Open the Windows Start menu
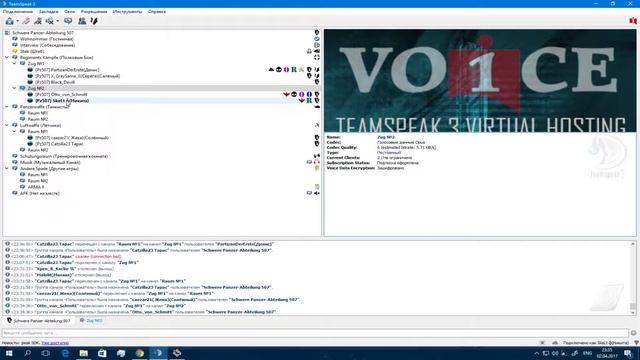Screen dimensions: 640x360 click(9, 353)
